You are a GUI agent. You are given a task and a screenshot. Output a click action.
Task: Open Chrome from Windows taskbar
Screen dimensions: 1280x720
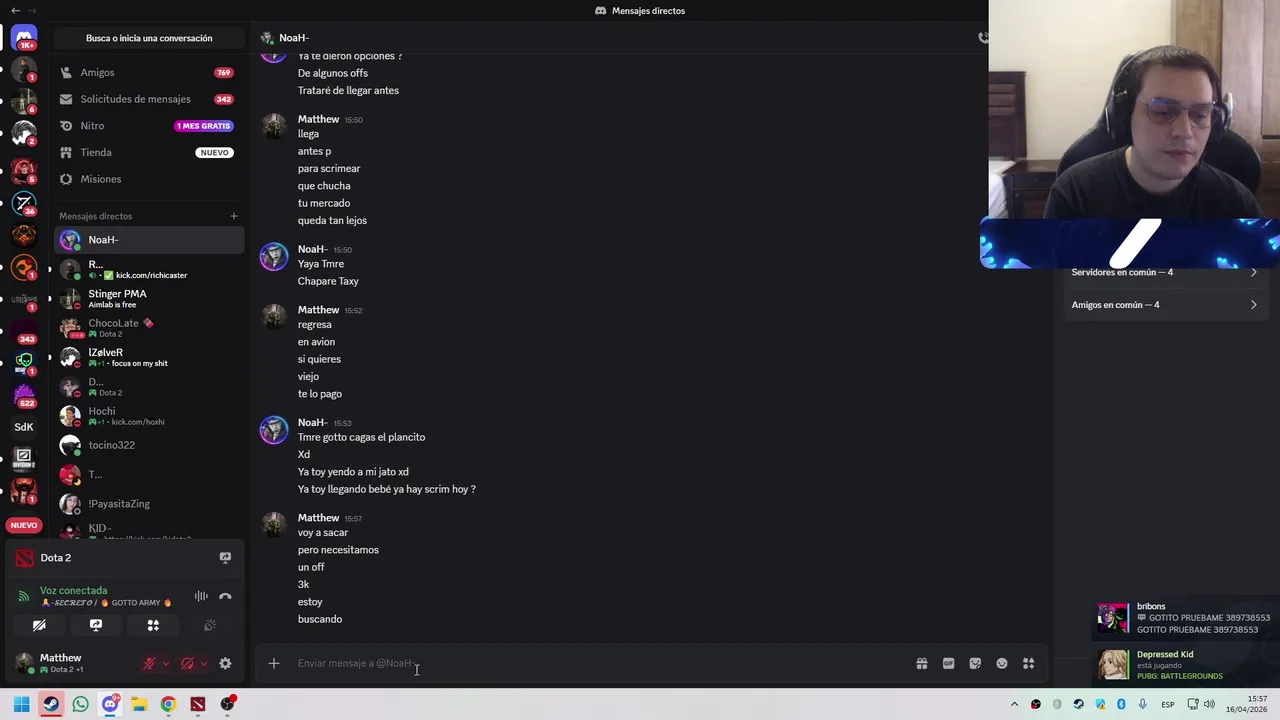(168, 704)
